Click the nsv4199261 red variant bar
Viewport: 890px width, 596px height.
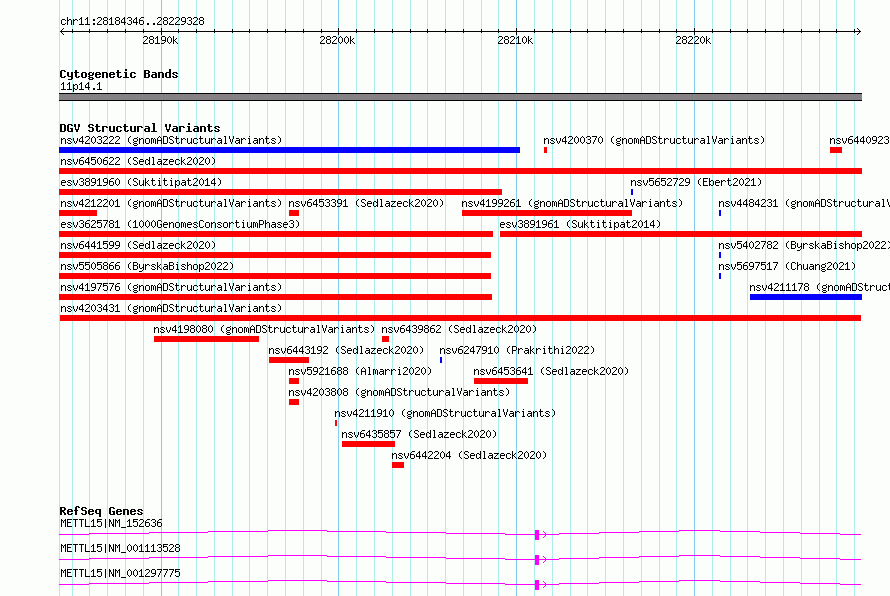click(547, 213)
